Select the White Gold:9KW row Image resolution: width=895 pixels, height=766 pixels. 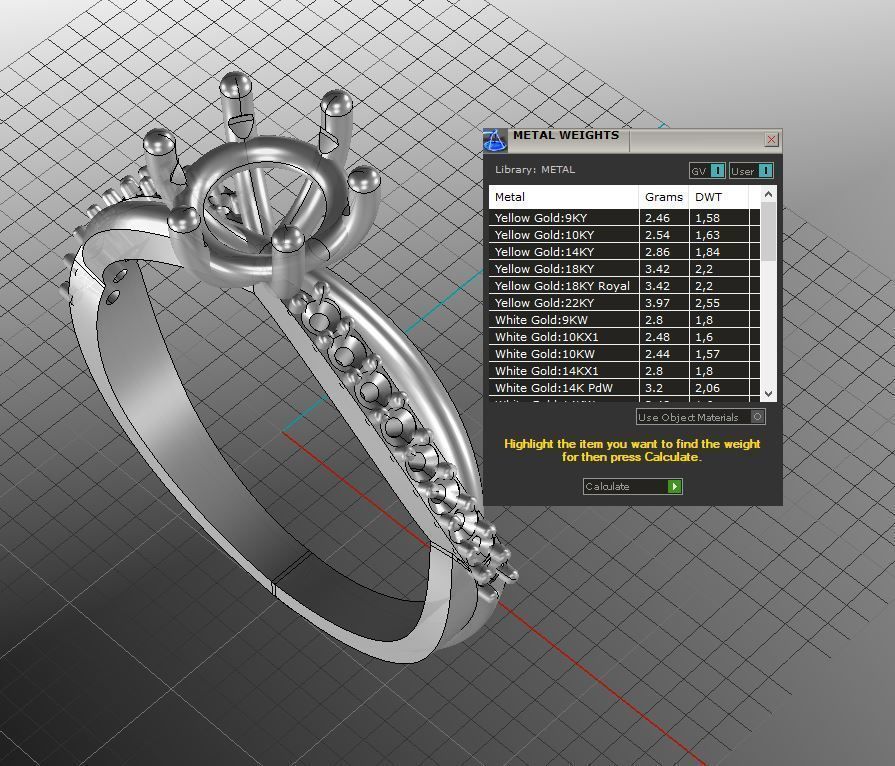pyautogui.click(x=624, y=320)
